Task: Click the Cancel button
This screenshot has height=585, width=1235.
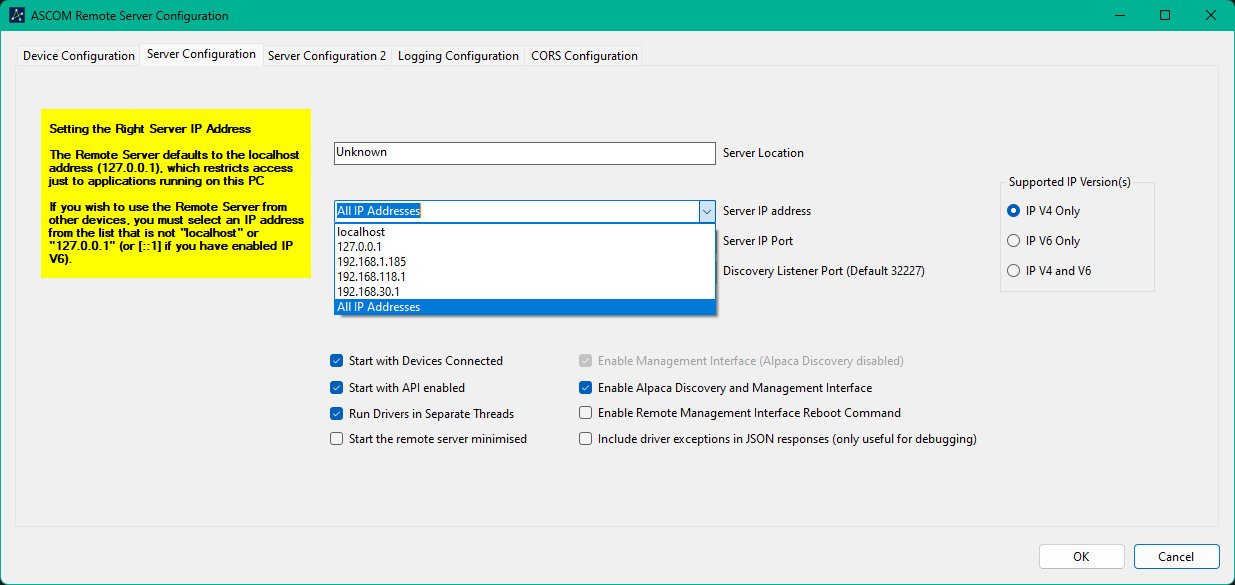Action: [1176, 557]
